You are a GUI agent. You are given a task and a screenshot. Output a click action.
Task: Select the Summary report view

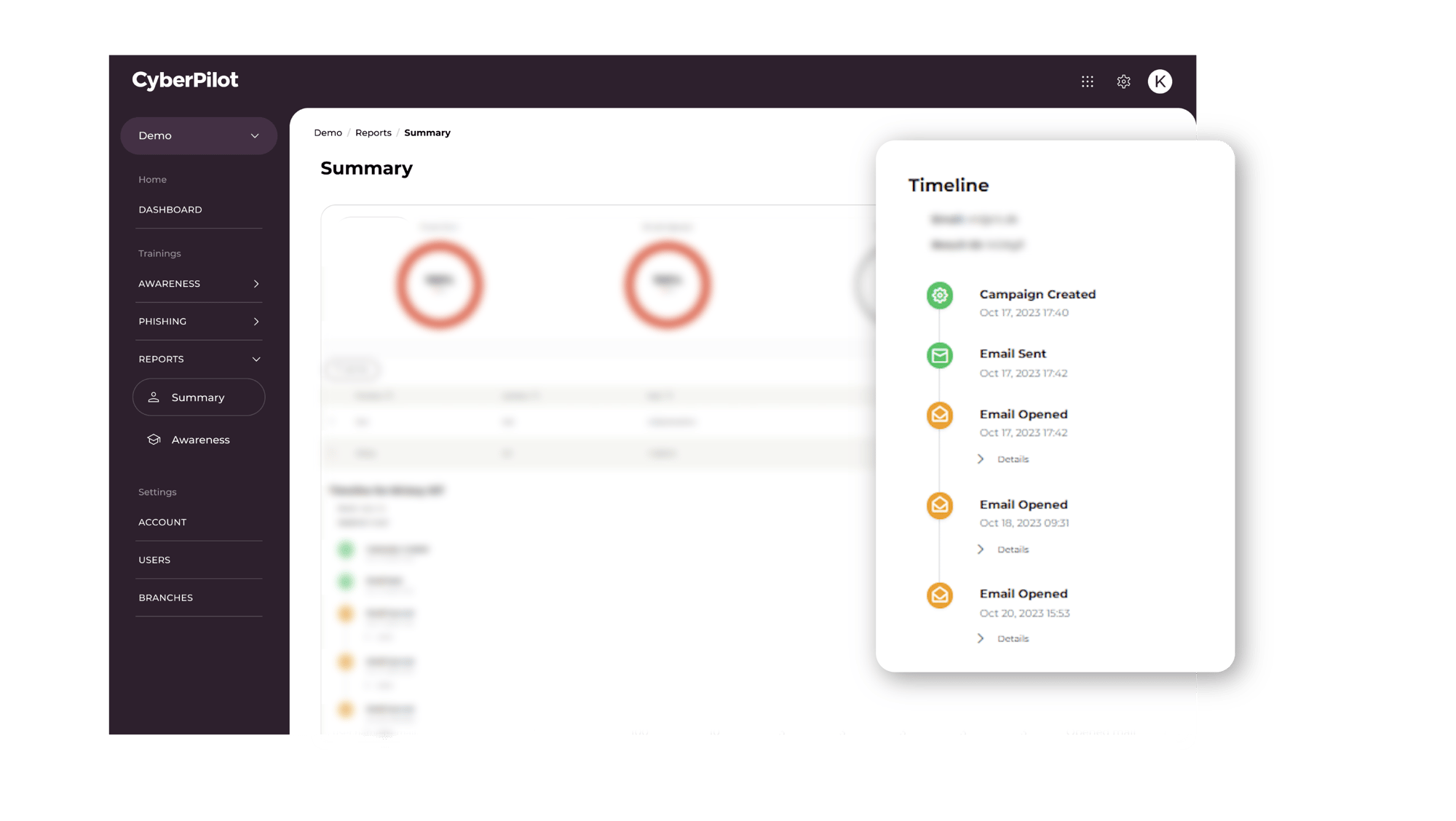coord(198,397)
